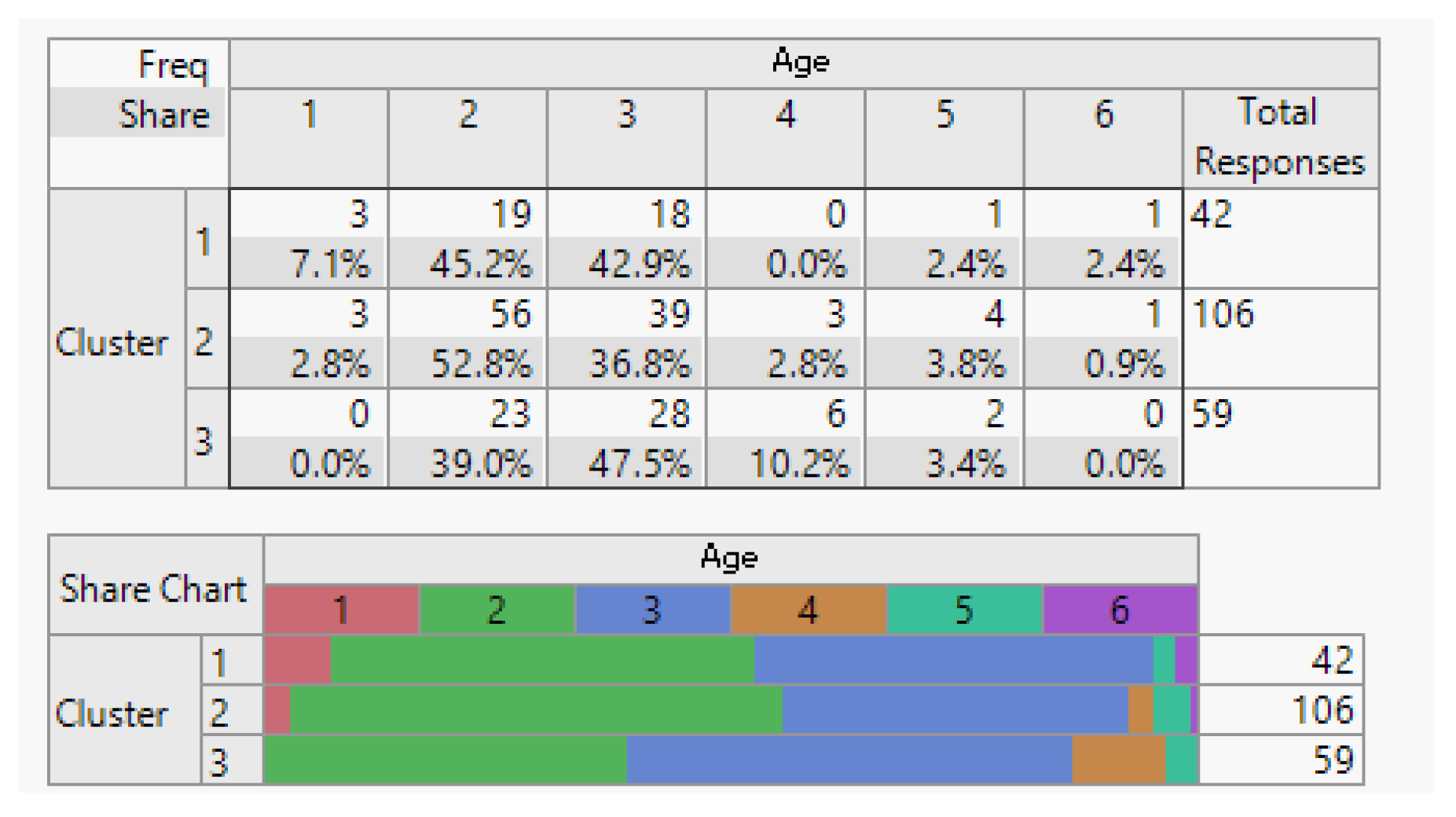Click the purple Age 6 legend swatch

1120,609
